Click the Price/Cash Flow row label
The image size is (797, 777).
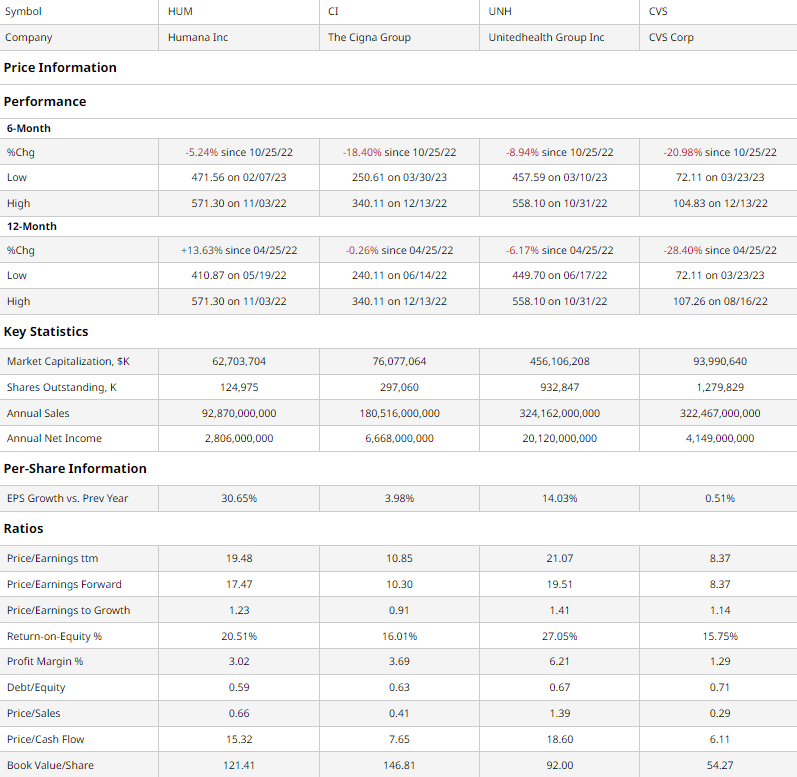point(45,739)
